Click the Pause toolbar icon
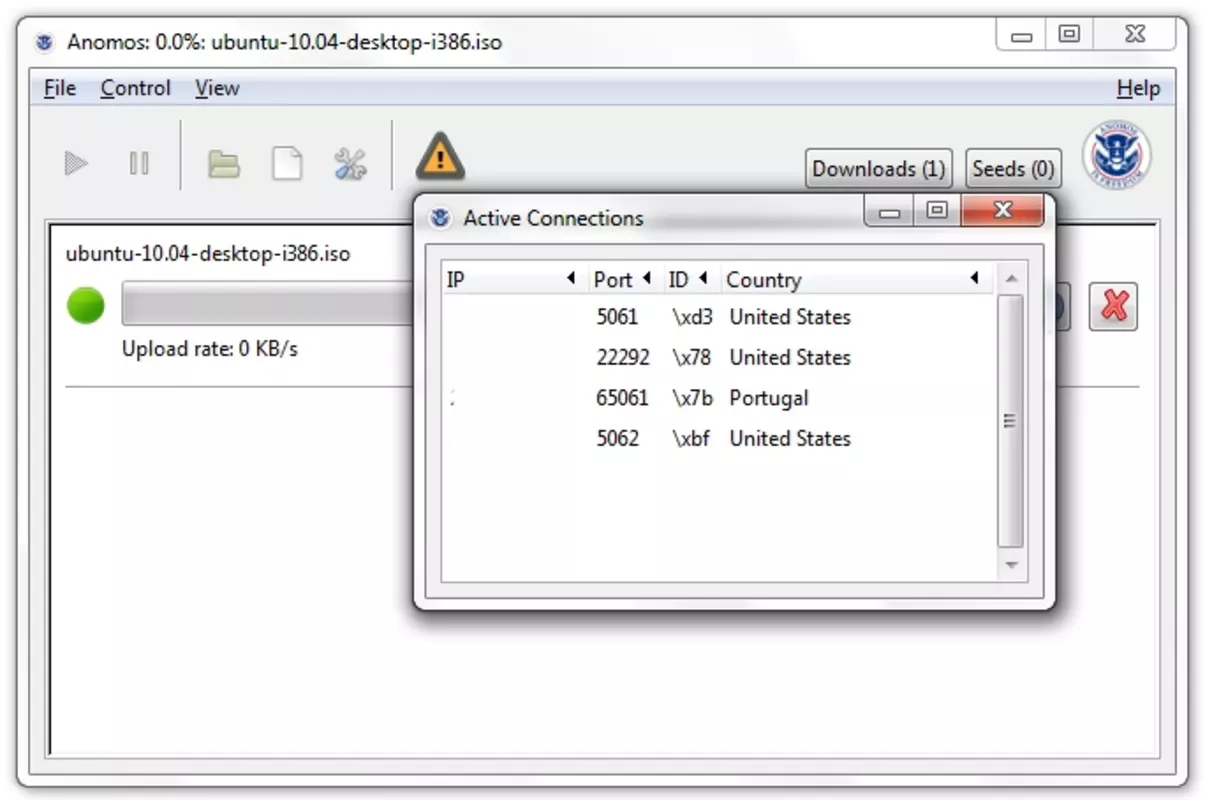Image resolution: width=1205 pixels, height=800 pixels. pyautogui.click(x=139, y=163)
